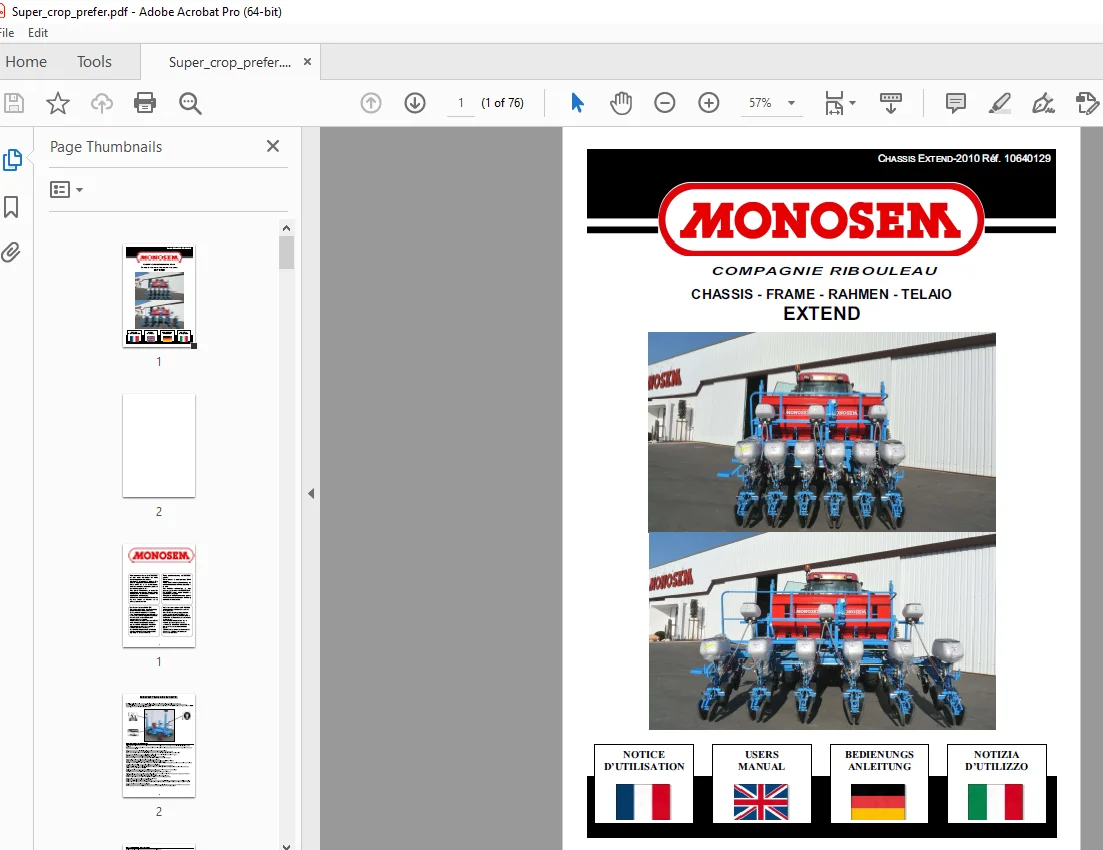The image size is (1103, 850).
Task: Click the UK flag Users Manual box
Action: 761,783
